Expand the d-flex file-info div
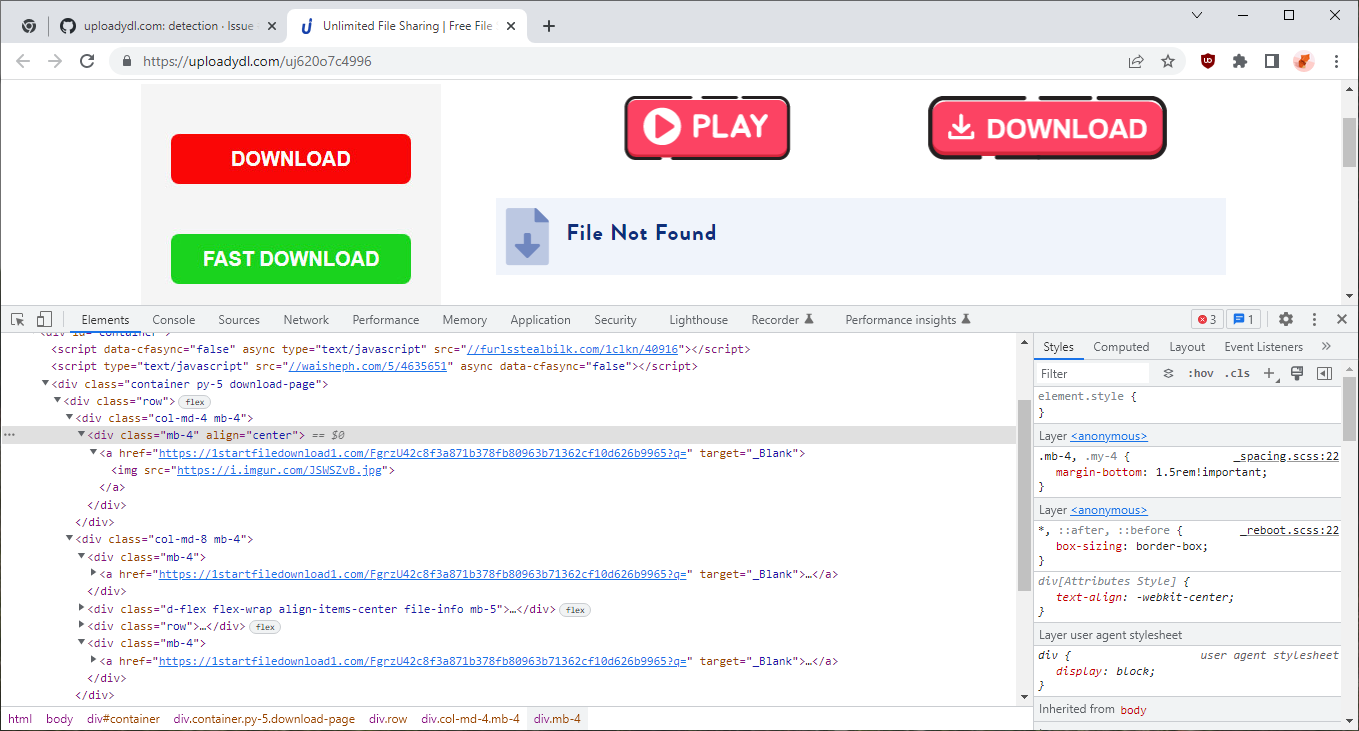 (81, 608)
